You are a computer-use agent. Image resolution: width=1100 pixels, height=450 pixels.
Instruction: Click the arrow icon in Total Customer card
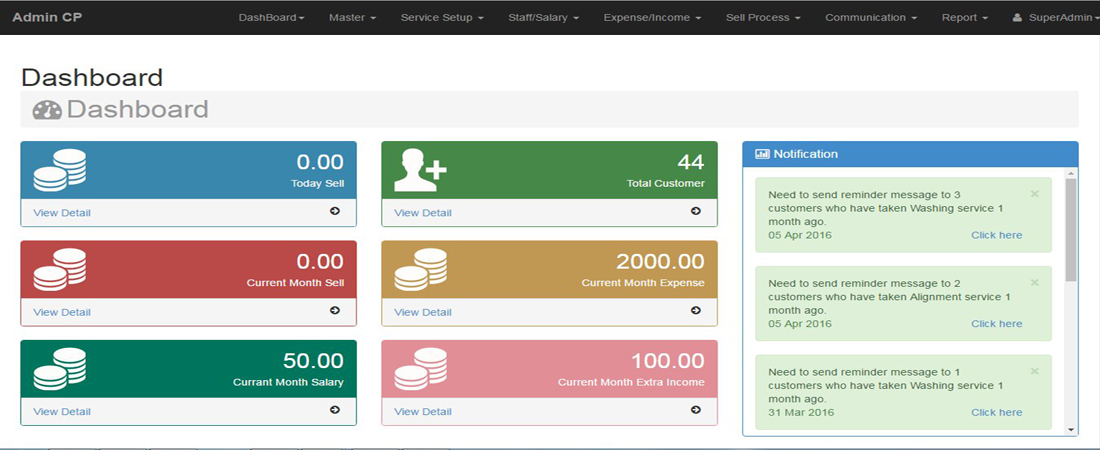point(696,211)
